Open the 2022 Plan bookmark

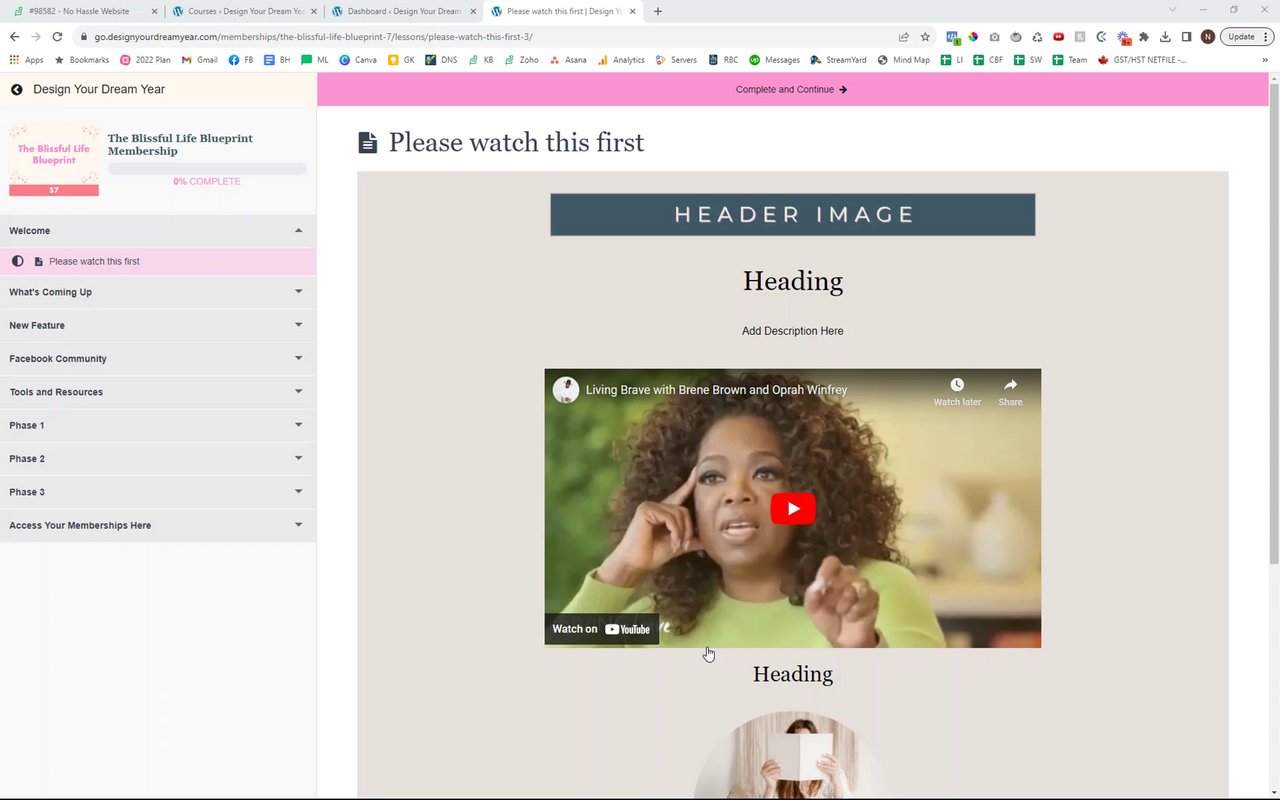pos(145,60)
